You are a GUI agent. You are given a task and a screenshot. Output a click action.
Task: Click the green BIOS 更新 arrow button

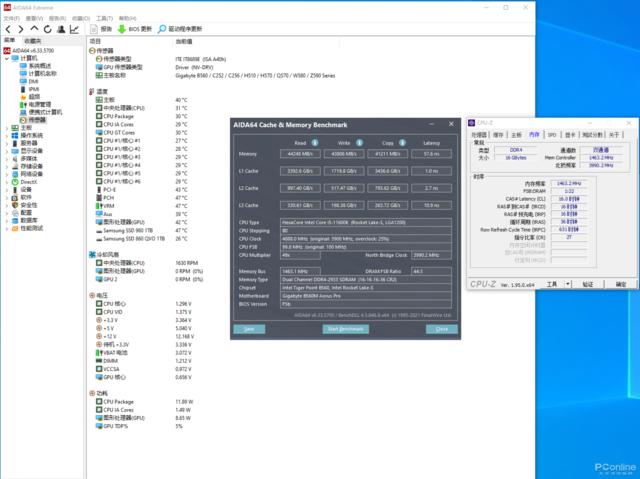pyautogui.click(x=135, y=29)
